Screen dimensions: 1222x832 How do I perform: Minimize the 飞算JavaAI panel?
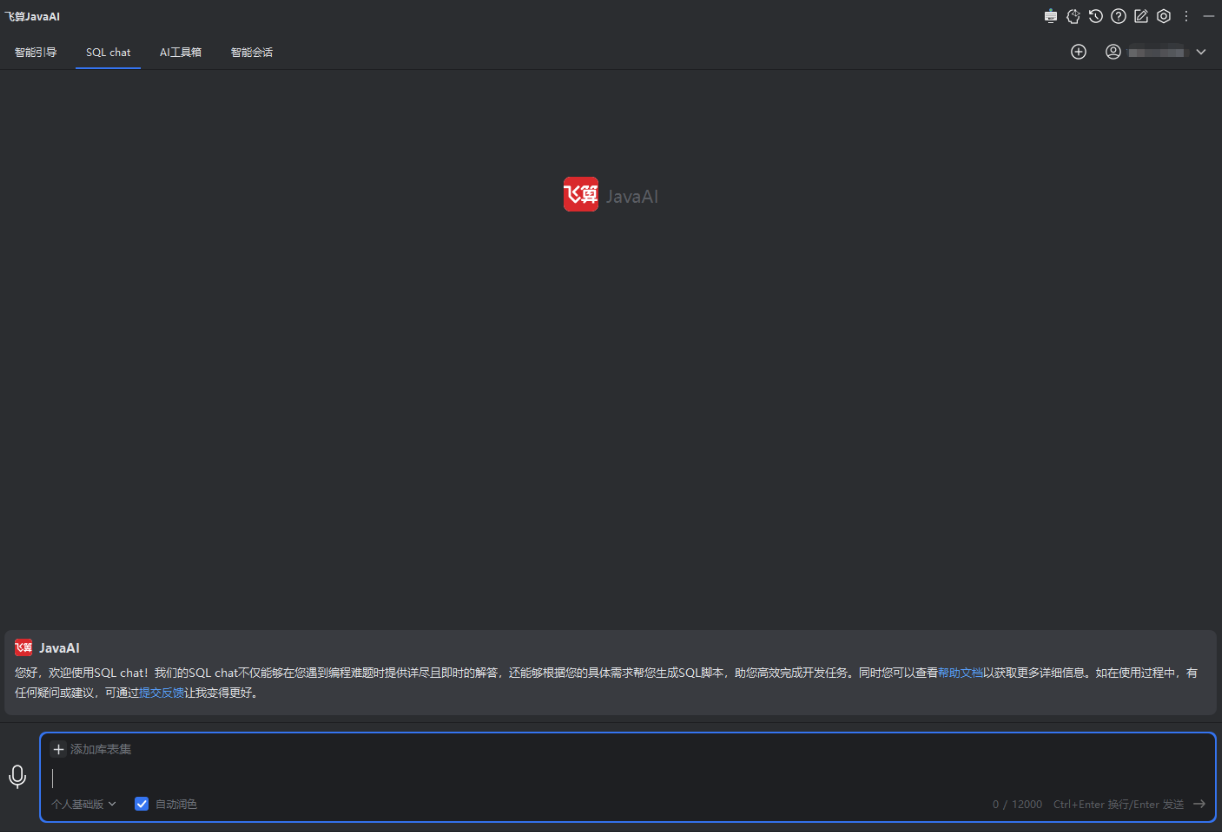[x=1208, y=16]
